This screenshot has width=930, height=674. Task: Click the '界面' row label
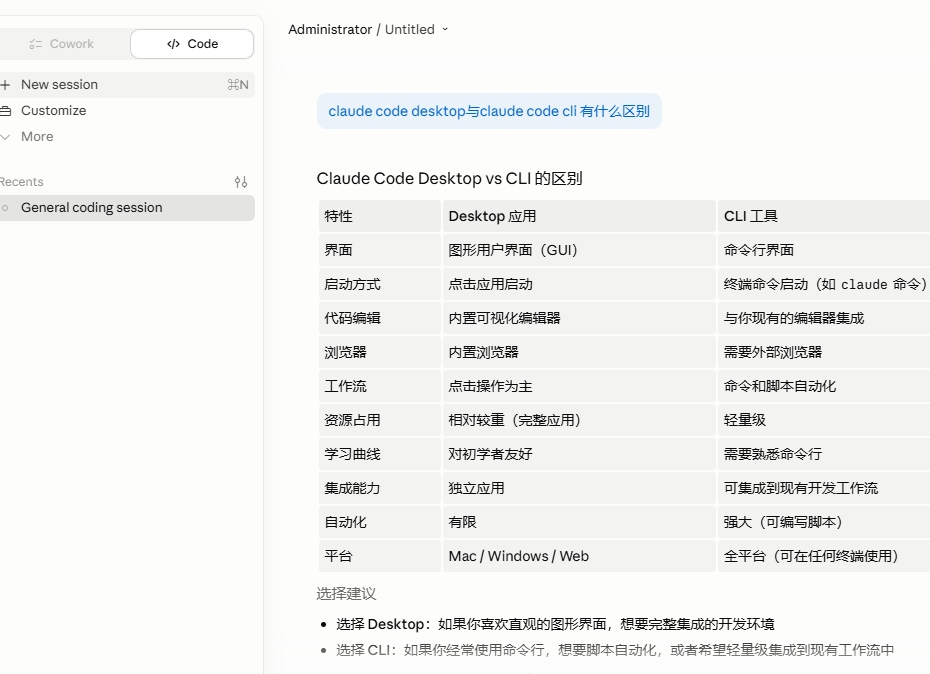click(380, 250)
